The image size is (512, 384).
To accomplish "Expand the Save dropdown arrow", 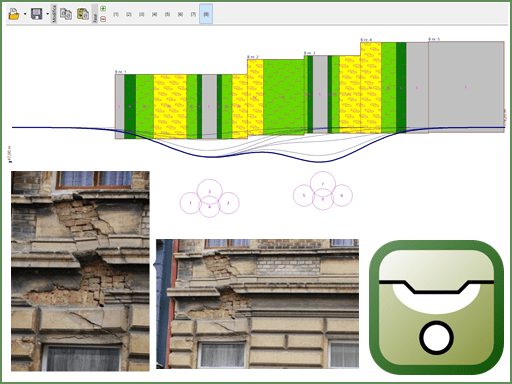I will [x=47, y=14].
